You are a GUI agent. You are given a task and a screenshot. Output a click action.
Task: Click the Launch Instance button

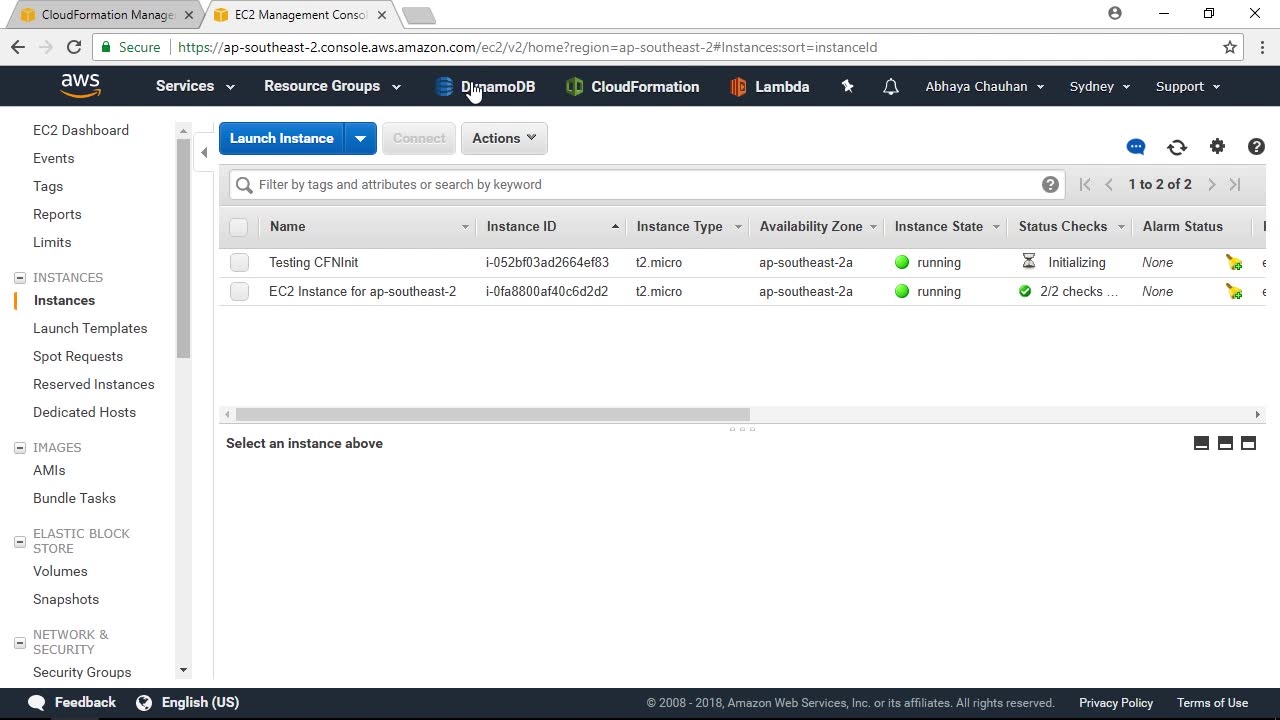(282, 138)
